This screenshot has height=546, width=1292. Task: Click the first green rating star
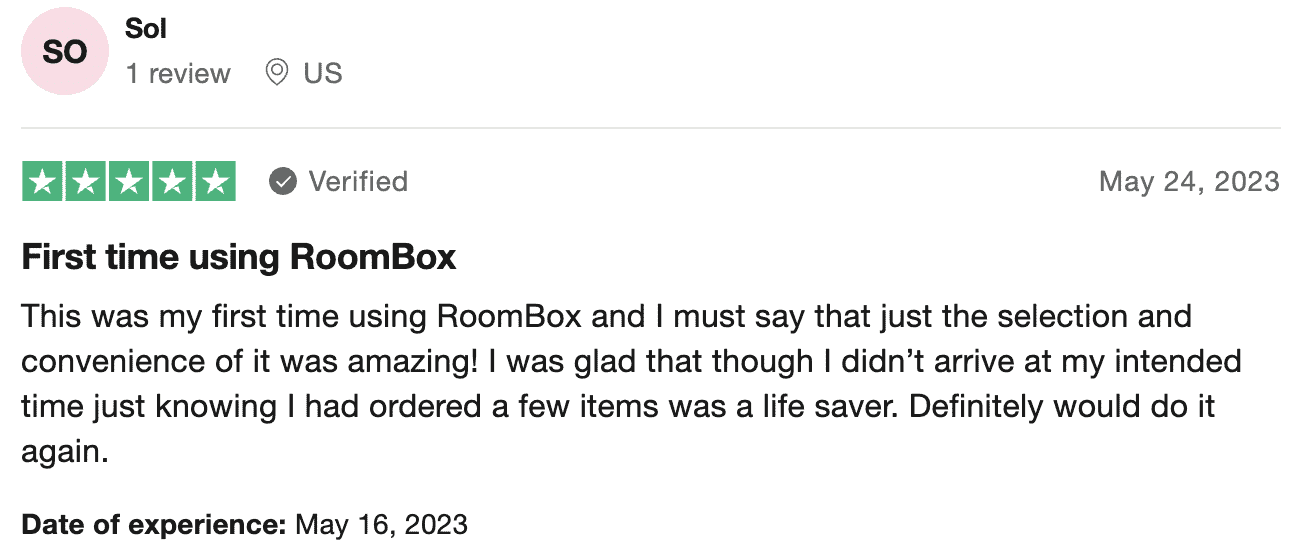pyautogui.click(x=42, y=181)
